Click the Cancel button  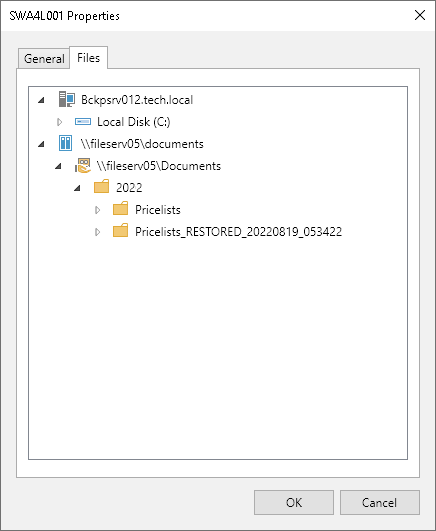tap(379, 502)
